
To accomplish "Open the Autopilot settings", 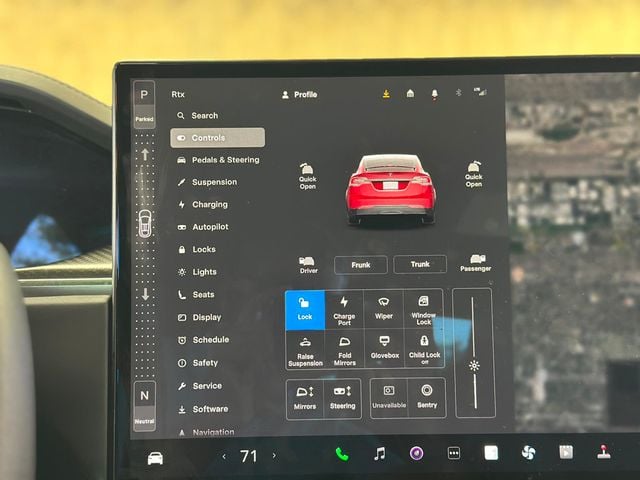I will tap(203, 227).
